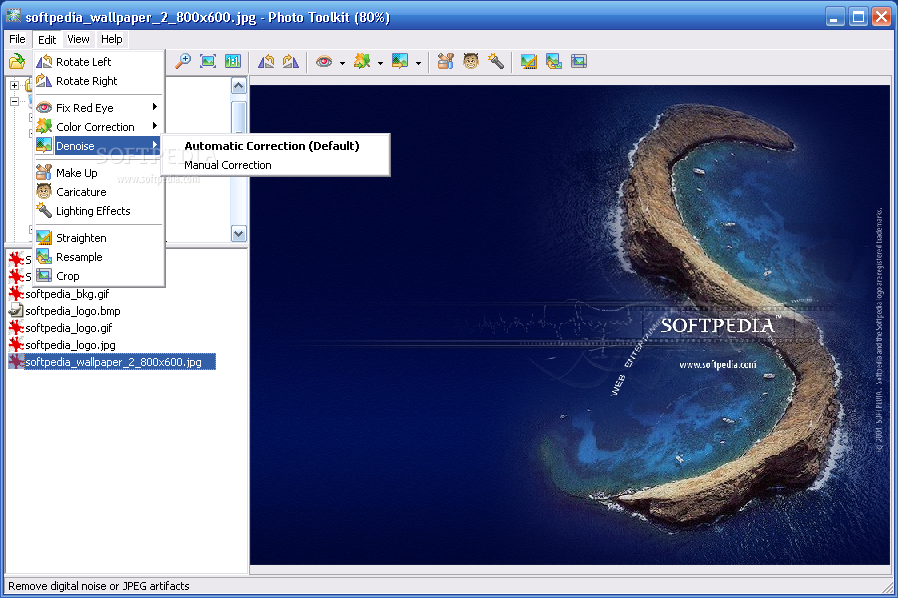The width and height of the screenshot is (898, 598).
Task: Choose Straighten from Edit menu
Action: click(x=99, y=238)
